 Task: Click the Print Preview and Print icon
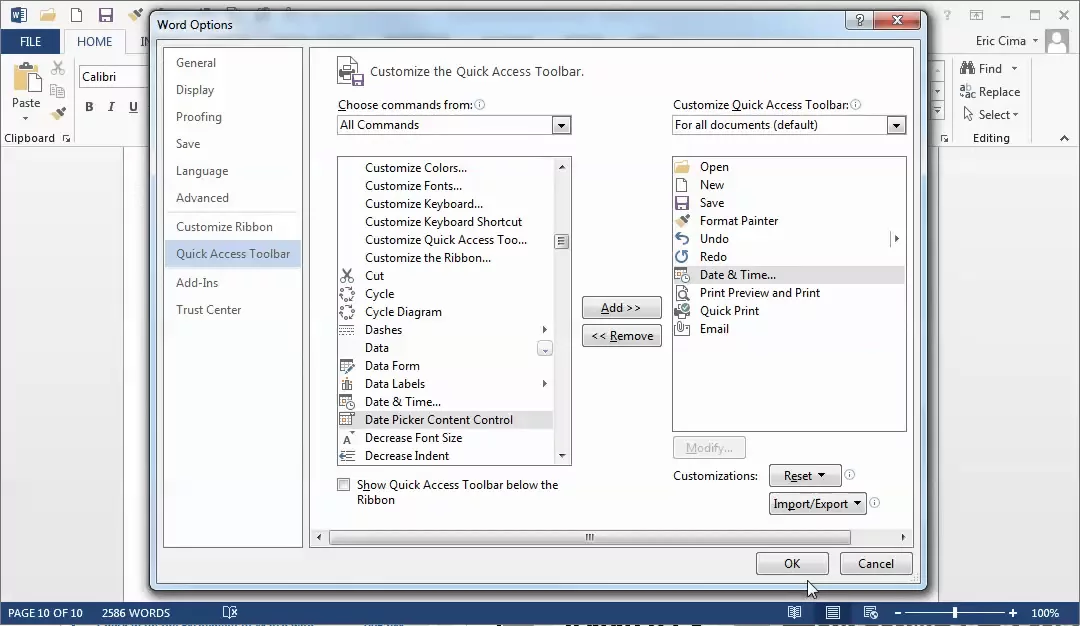click(682, 293)
